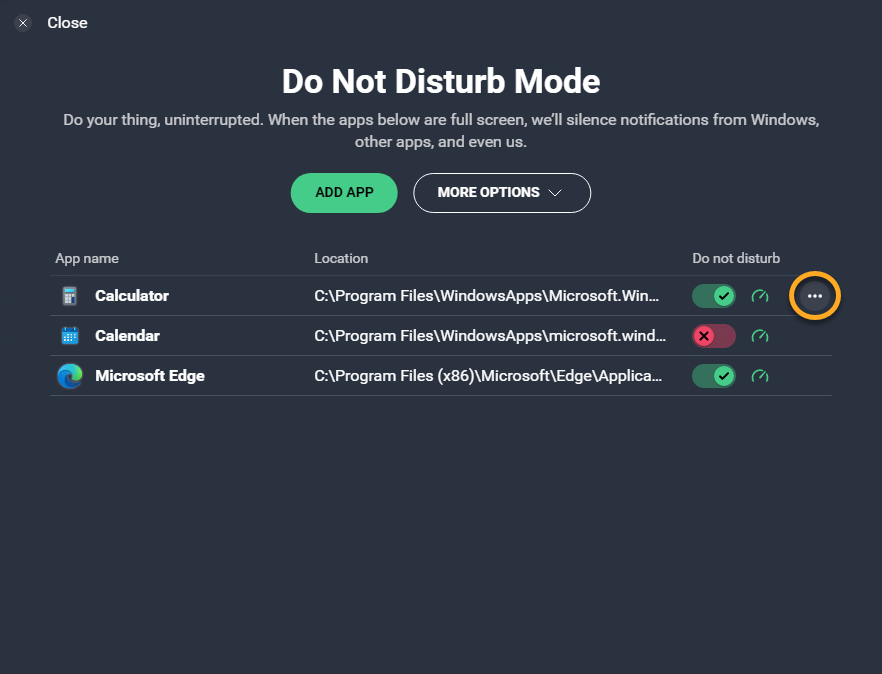882x674 pixels.
Task: Click the App name column header
Action: [x=87, y=258]
